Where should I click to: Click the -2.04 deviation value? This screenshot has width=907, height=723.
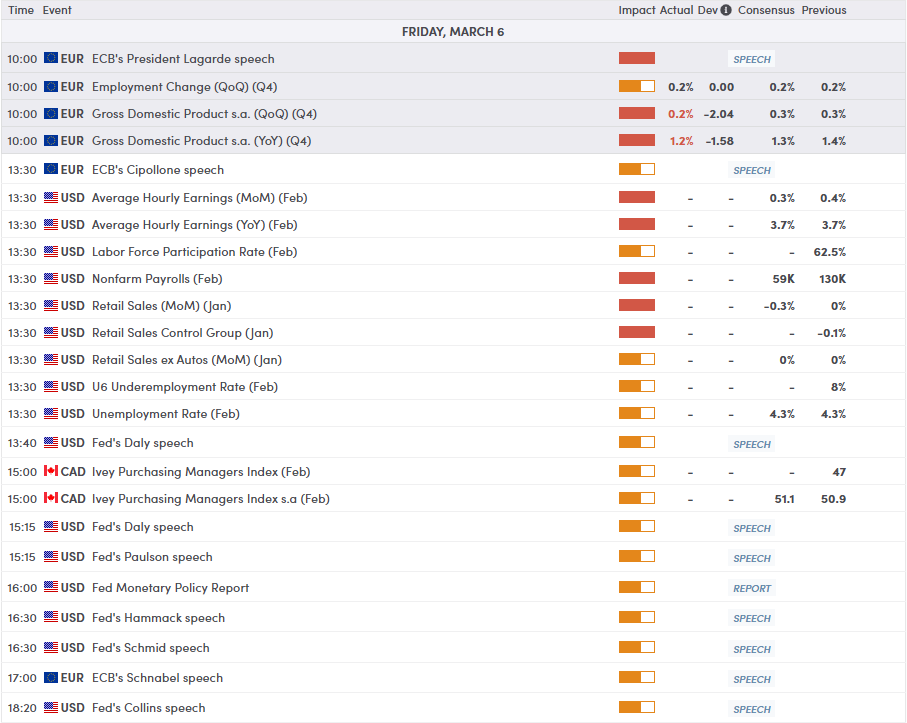(718, 114)
